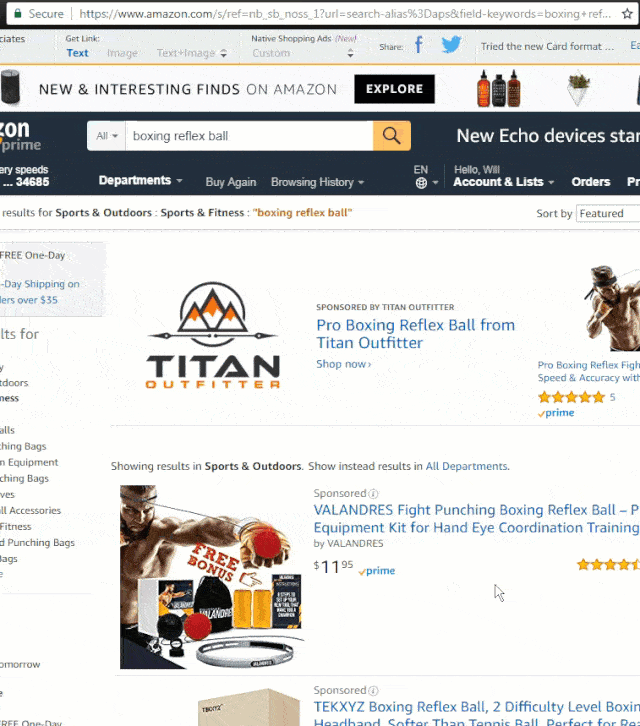Open Pro Boxing Reflex Fight product link
Screen dimensions: 640x726
[x=589, y=371]
